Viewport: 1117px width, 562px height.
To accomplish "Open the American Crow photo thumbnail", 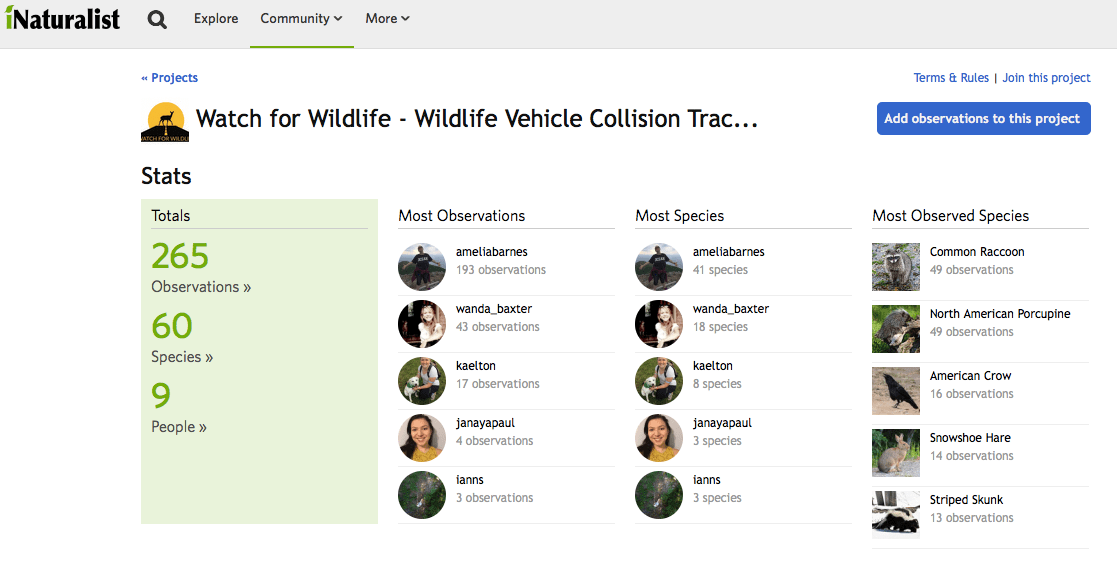I will (896, 391).
